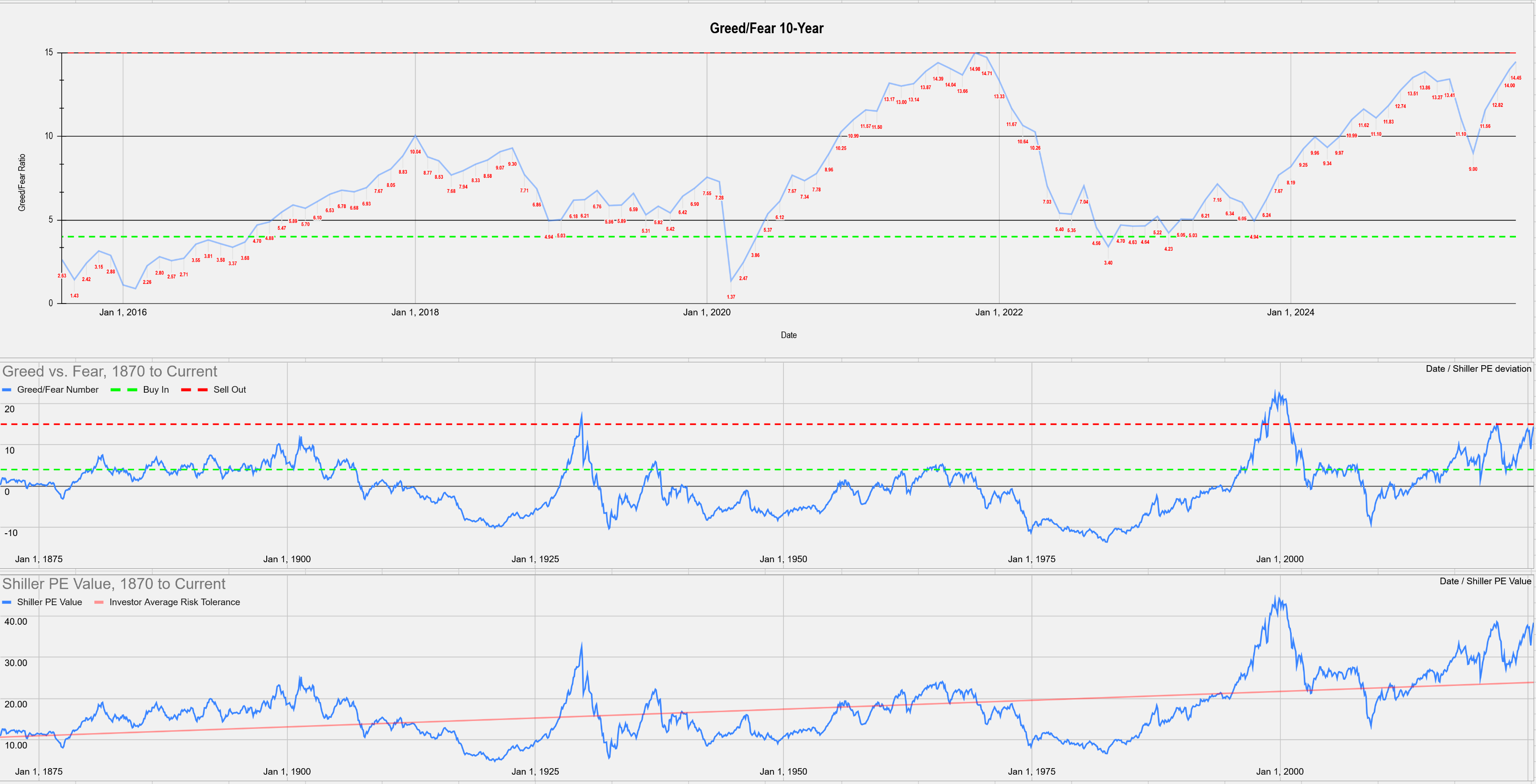
Task: Select the "3.86" data label
Action: pyautogui.click(x=755, y=255)
